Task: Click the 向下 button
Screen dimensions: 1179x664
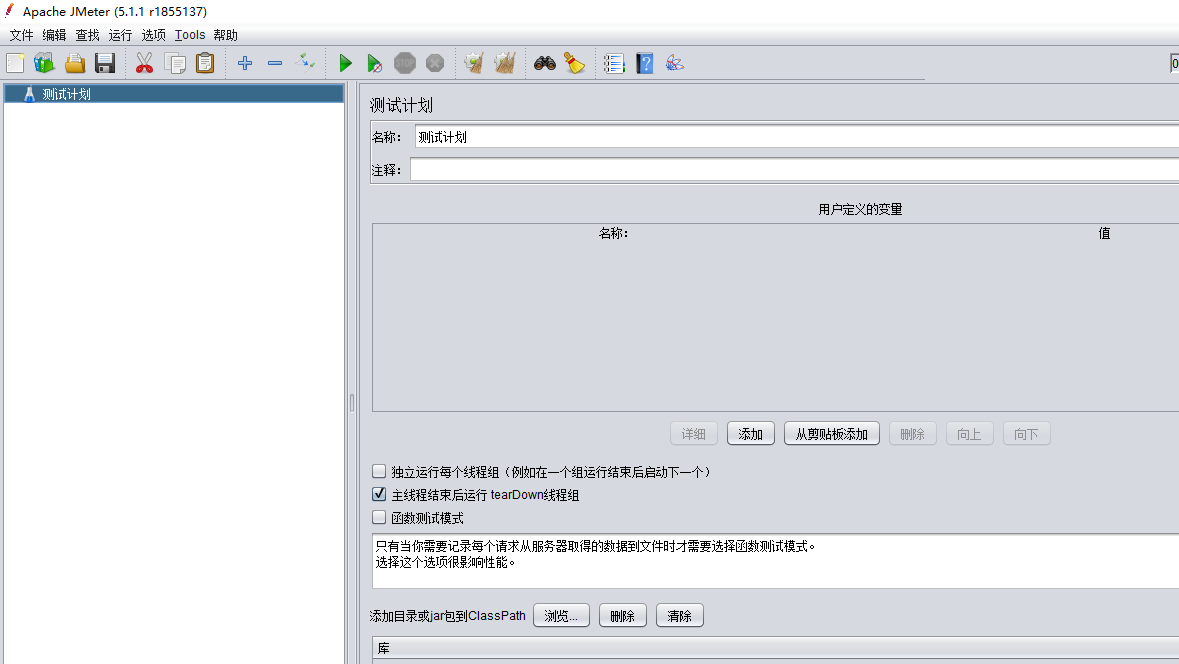Action: [1026, 434]
